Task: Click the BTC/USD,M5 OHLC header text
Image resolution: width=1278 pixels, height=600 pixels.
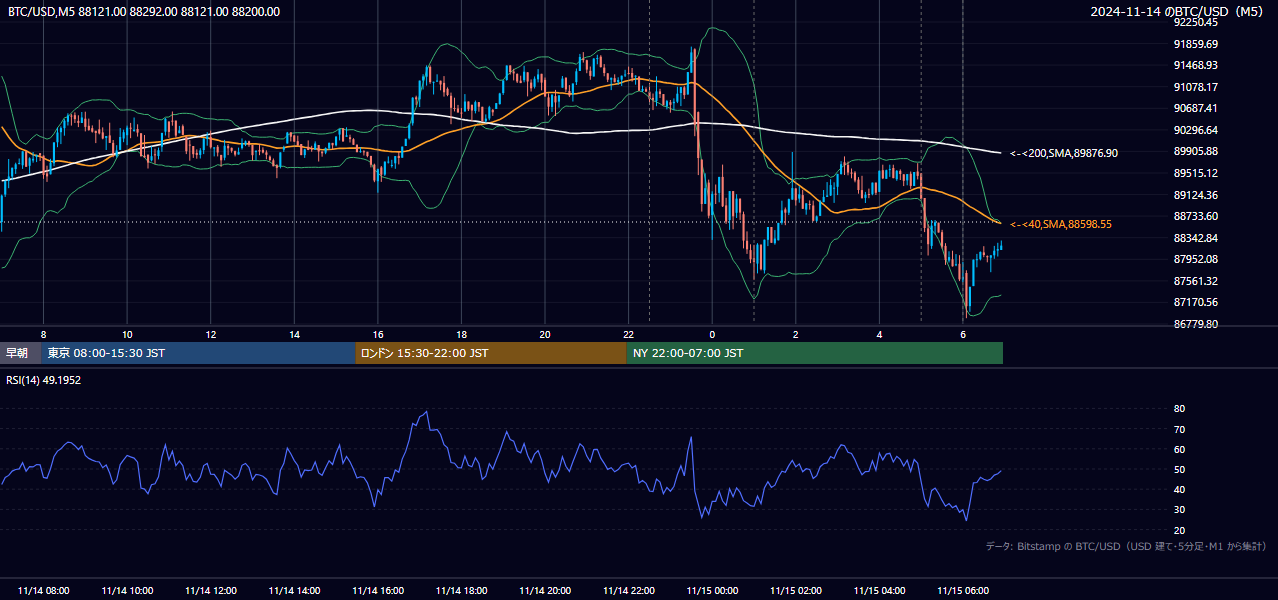Action: coord(144,12)
